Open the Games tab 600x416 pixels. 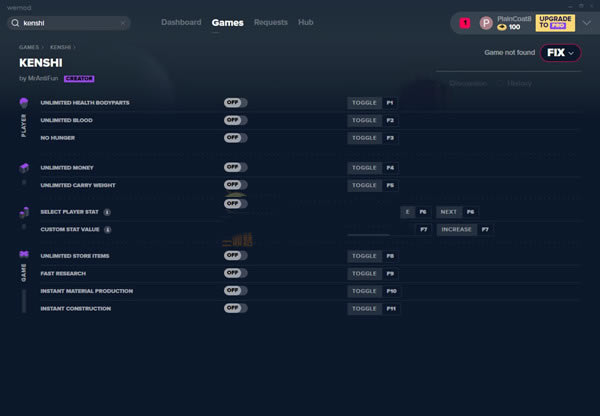tap(228, 23)
